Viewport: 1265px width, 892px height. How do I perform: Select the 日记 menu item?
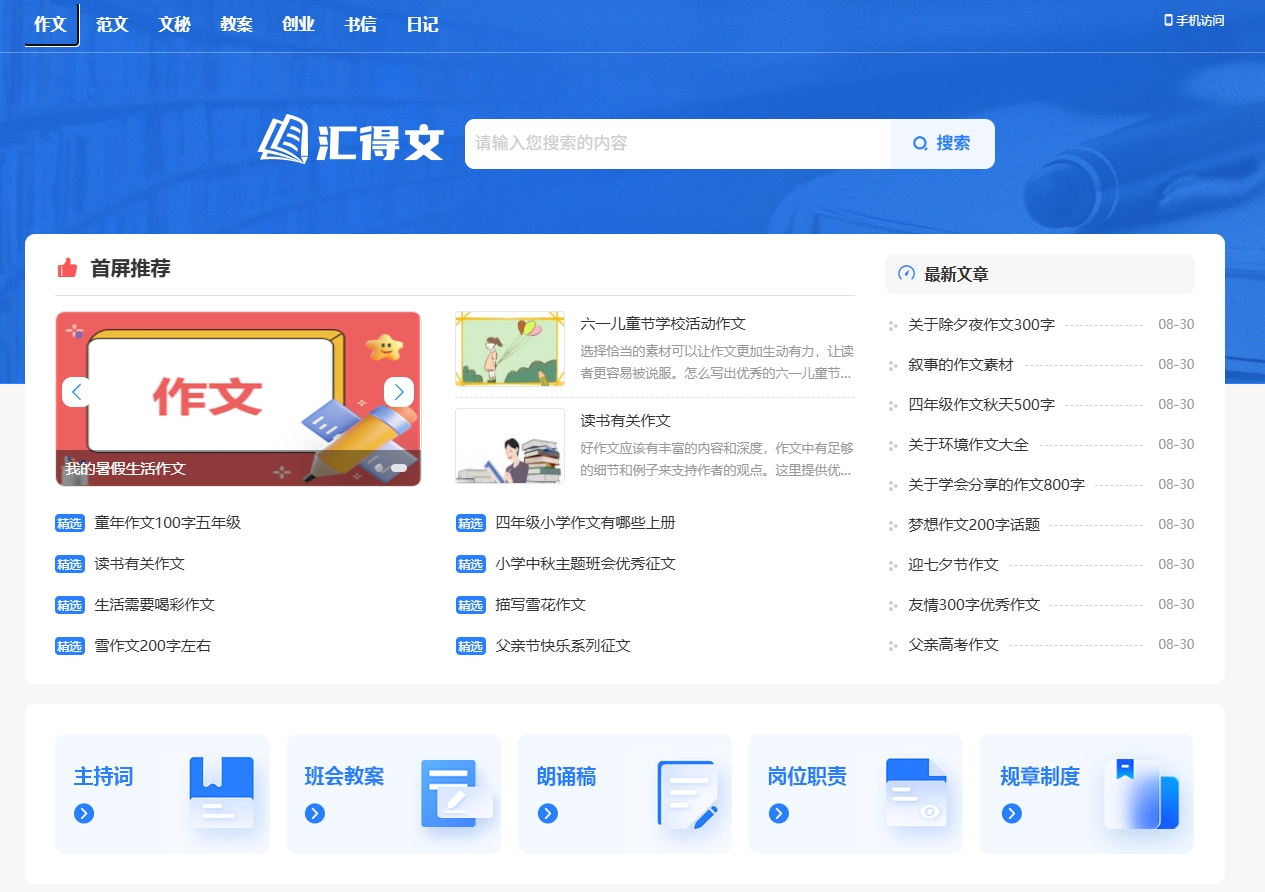click(x=422, y=24)
